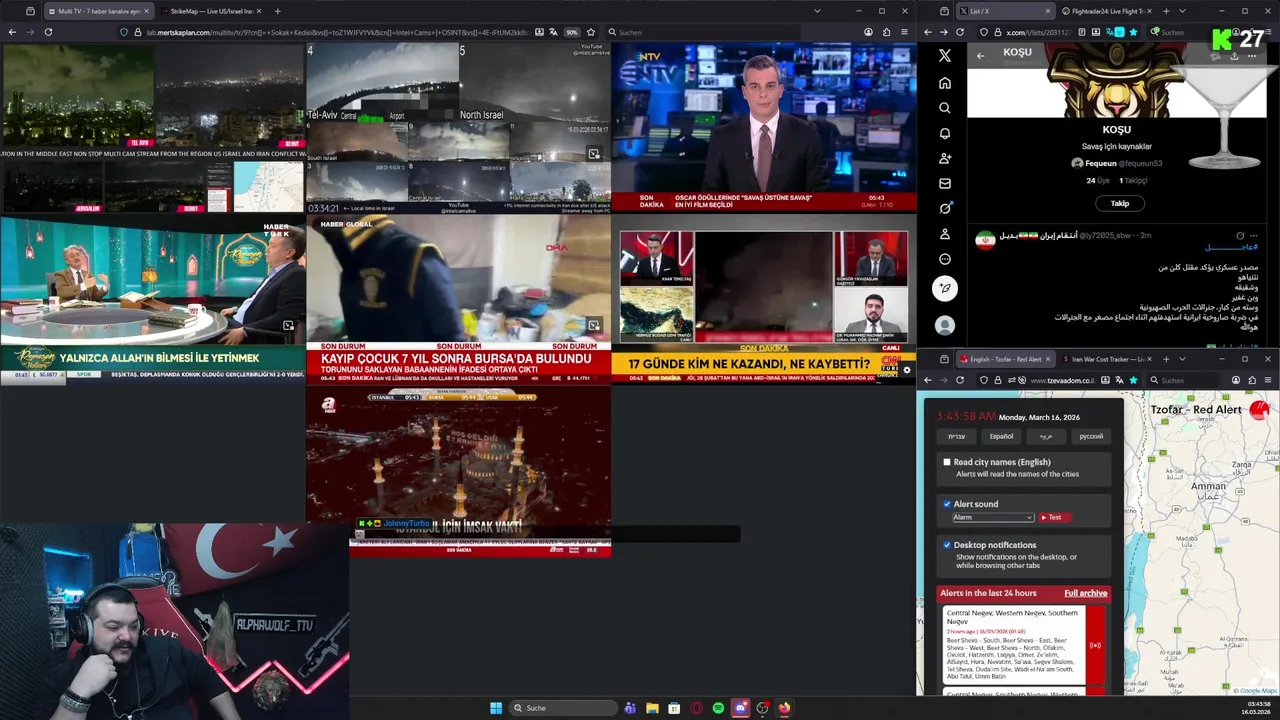Open X follow people icon

[945, 158]
